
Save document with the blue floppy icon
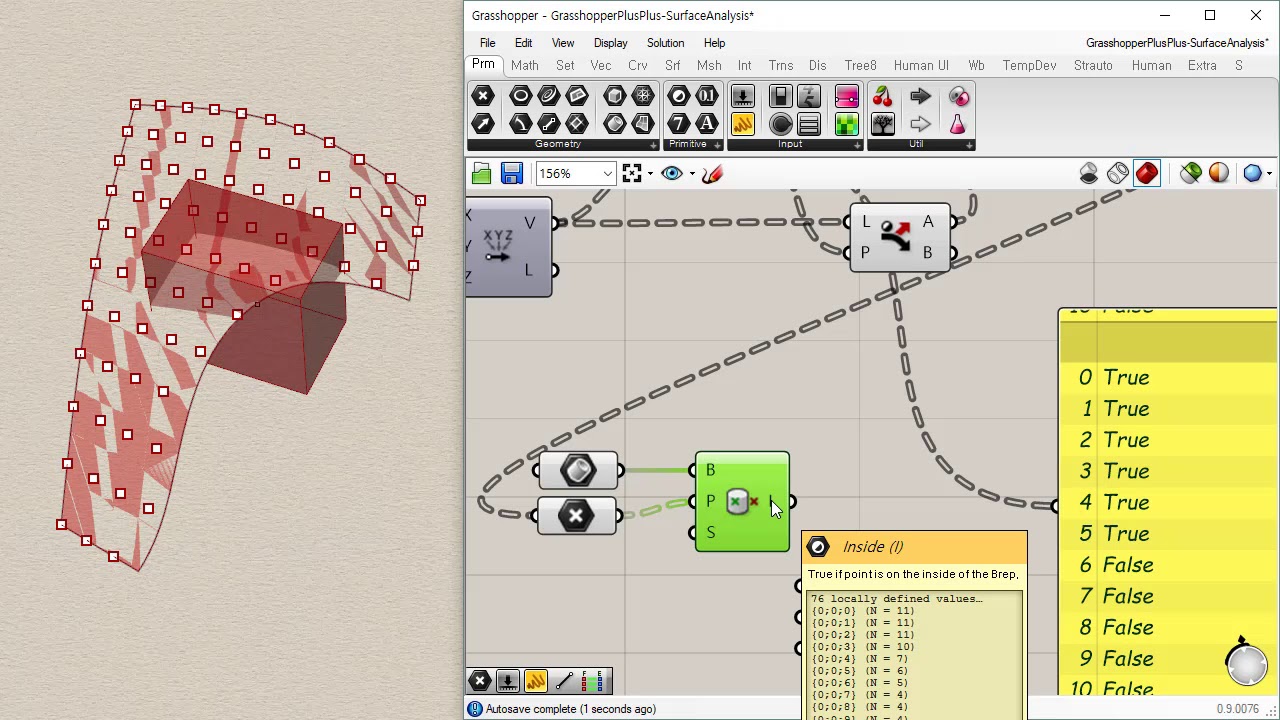point(512,174)
